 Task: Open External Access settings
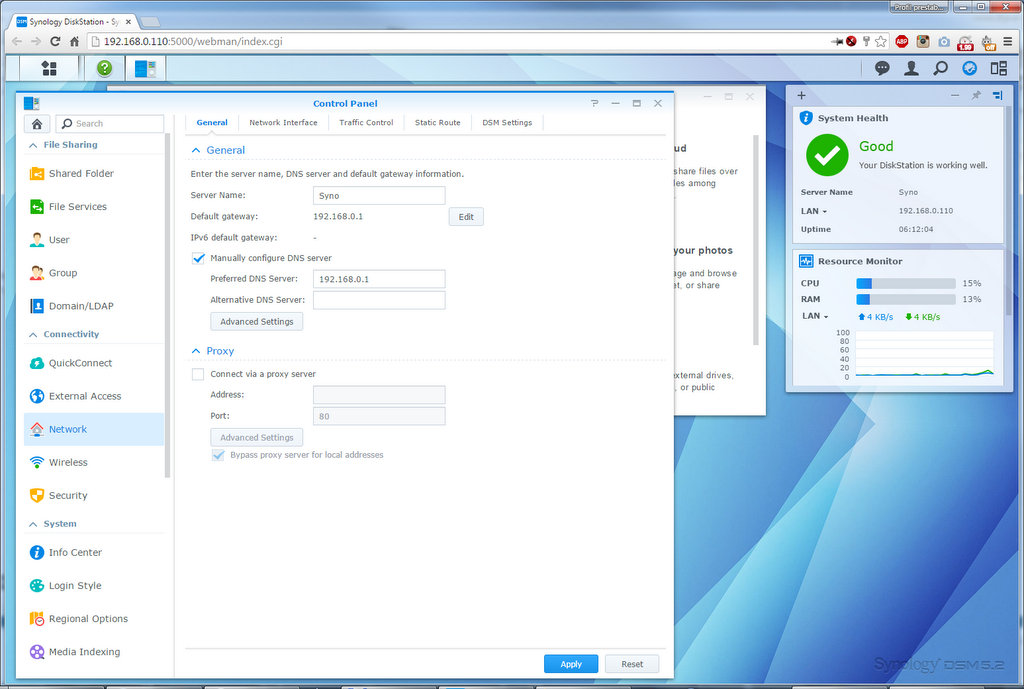coord(94,396)
